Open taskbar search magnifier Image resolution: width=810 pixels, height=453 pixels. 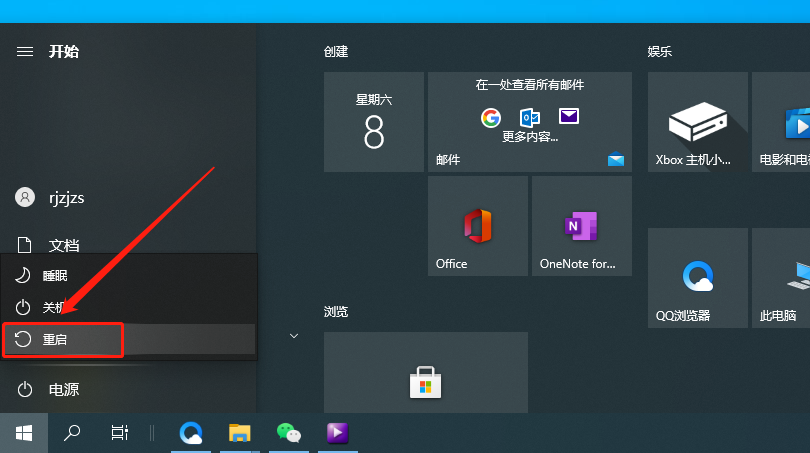[72, 433]
